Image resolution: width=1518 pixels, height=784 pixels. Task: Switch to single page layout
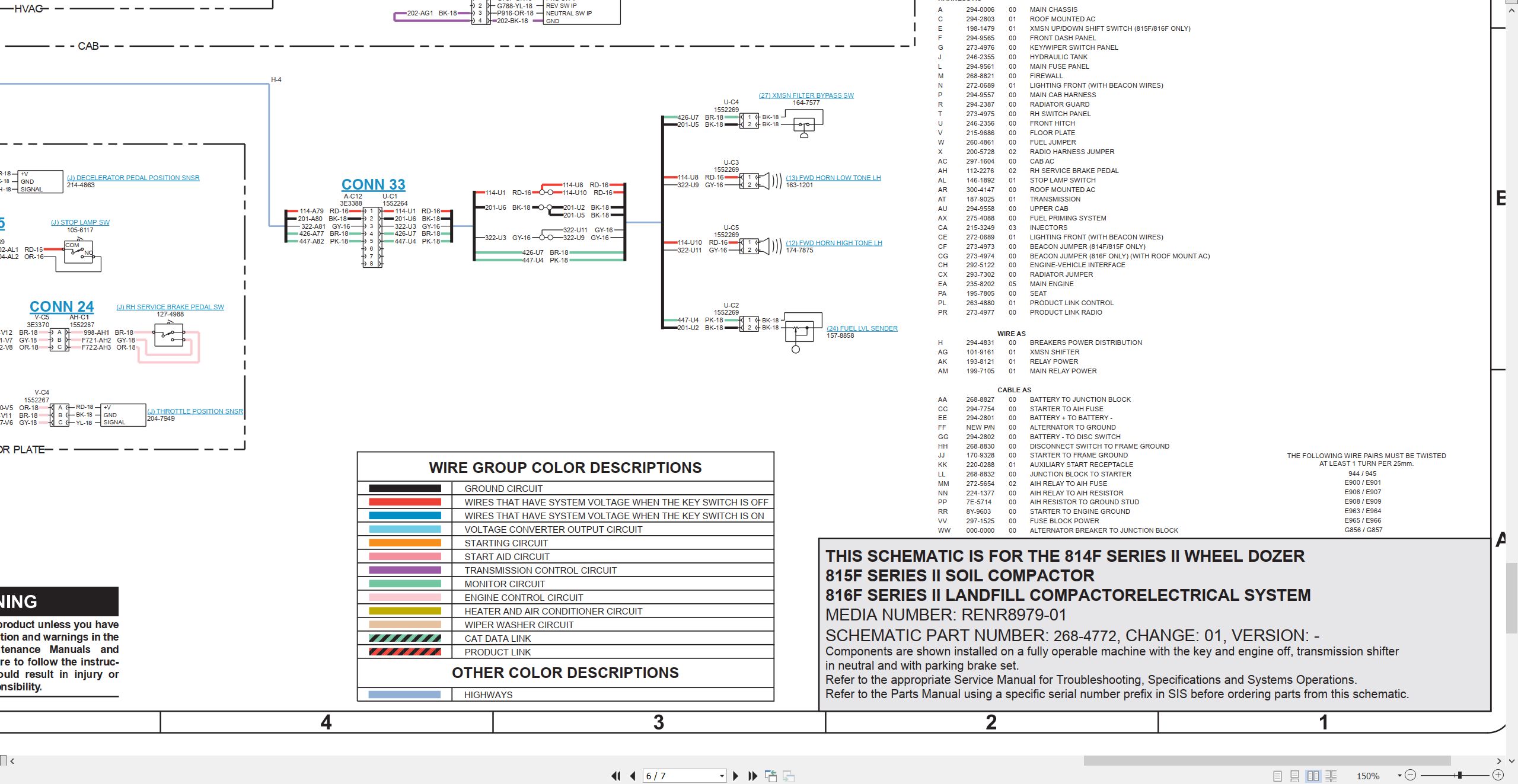pyautogui.click(x=1277, y=776)
